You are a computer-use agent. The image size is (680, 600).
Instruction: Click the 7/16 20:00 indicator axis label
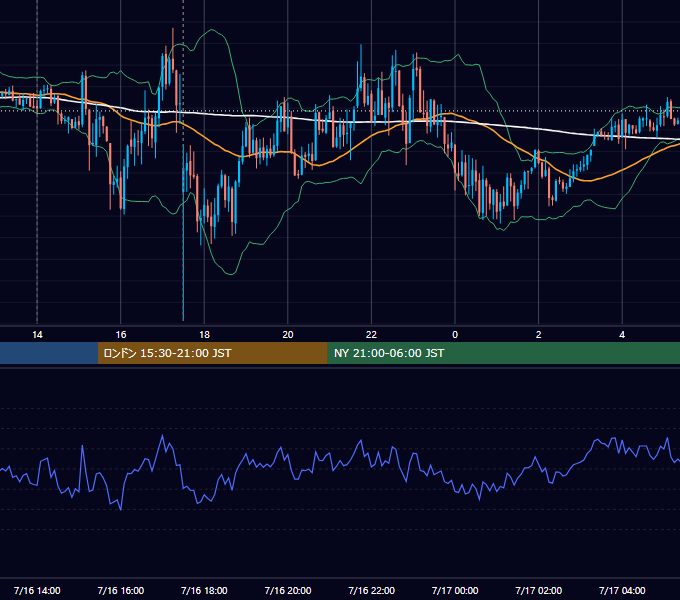point(288,590)
